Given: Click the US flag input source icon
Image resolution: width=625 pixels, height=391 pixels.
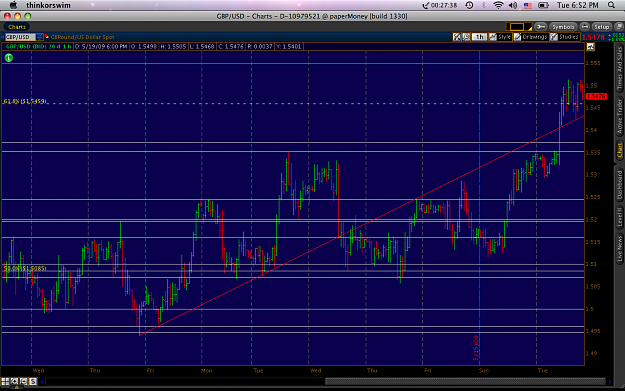Looking at the screenshot, I should 528,5.
